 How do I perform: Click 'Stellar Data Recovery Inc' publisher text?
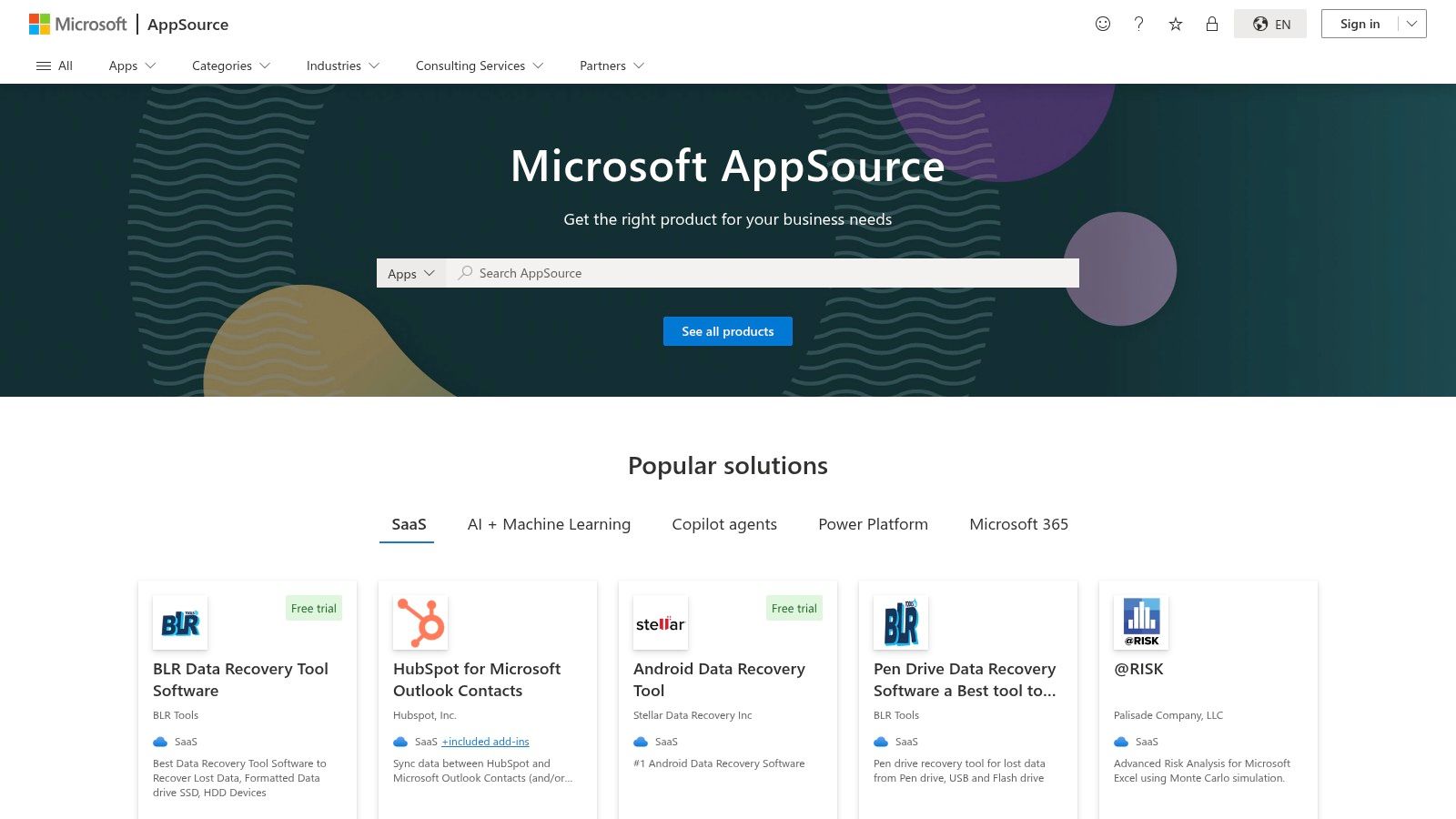[693, 715]
